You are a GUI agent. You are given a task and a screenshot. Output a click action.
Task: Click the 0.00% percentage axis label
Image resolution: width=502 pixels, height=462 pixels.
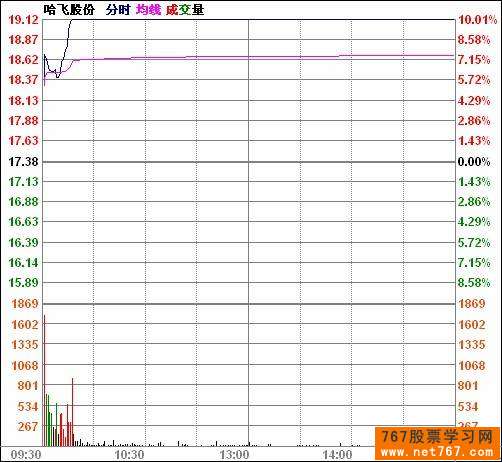tap(474, 162)
